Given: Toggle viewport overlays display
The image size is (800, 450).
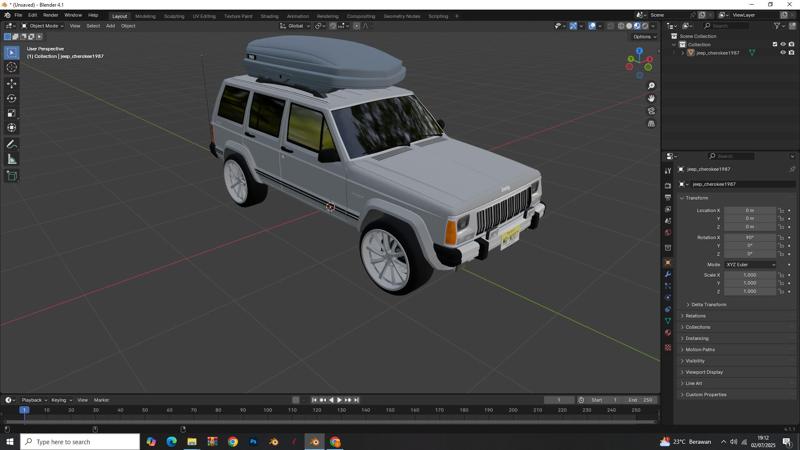Looking at the screenshot, I should [592, 26].
